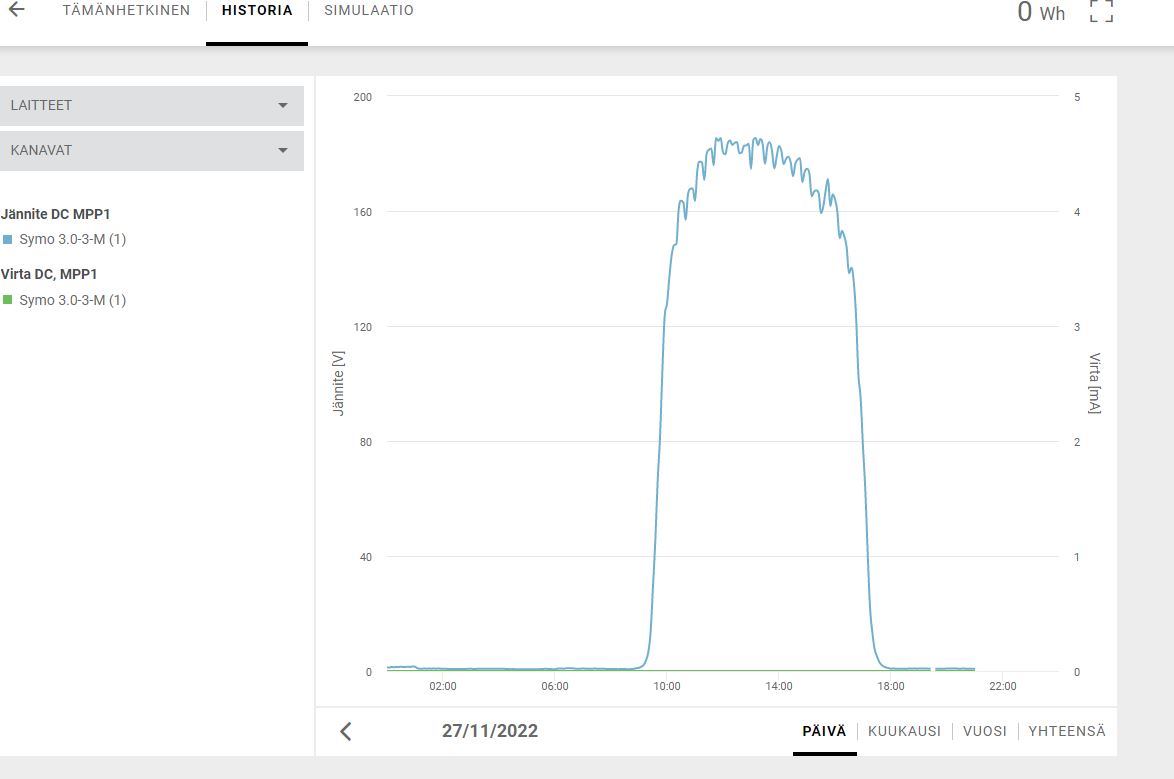Show the VUOSI yearly view
1174x779 pixels.
point(984,731)
